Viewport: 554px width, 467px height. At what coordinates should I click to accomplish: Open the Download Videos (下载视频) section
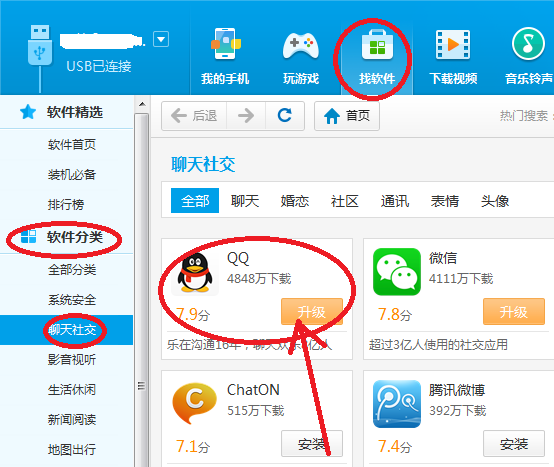coord(453,57)
